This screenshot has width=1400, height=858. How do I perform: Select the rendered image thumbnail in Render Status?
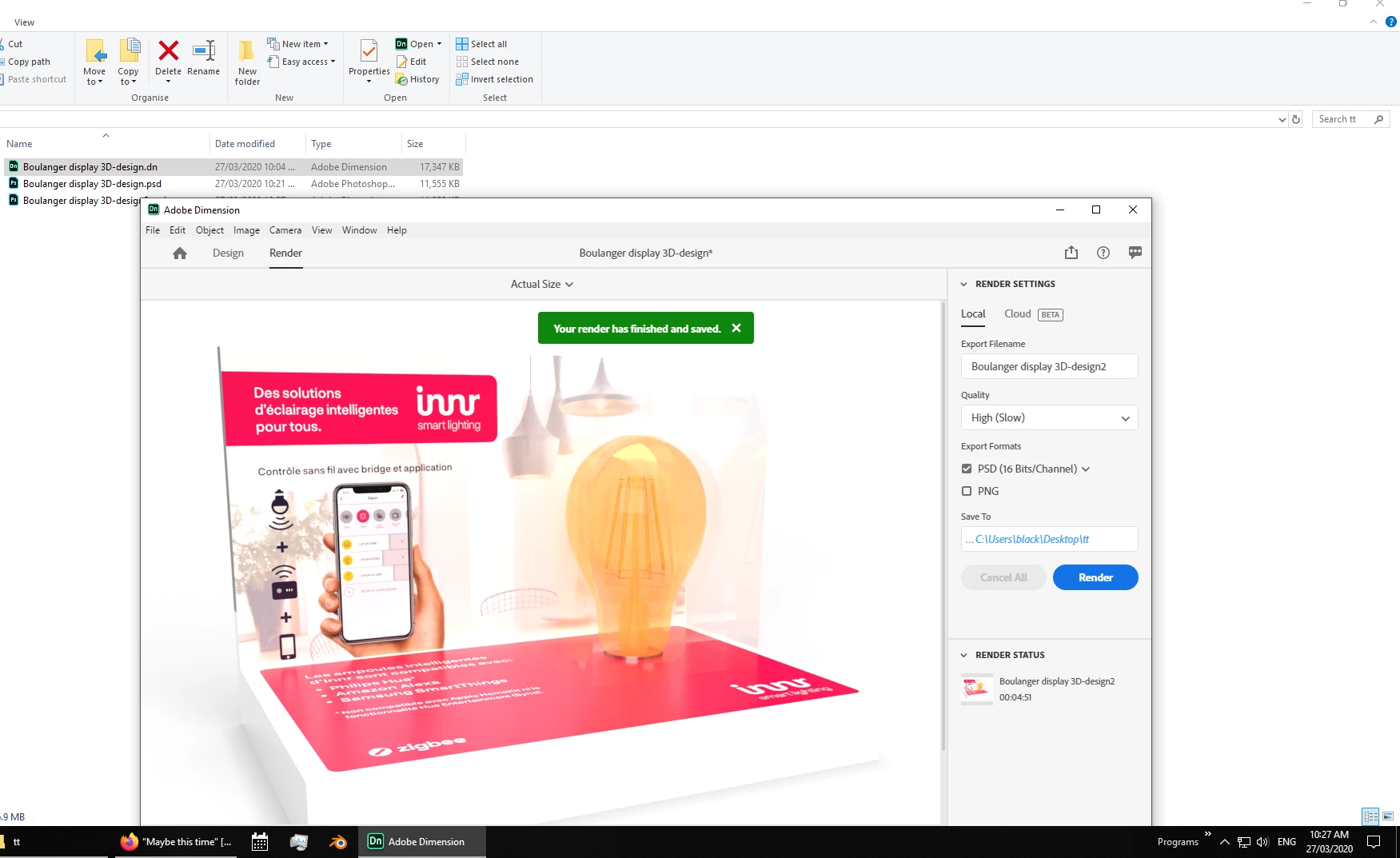(x=976, y=688)
